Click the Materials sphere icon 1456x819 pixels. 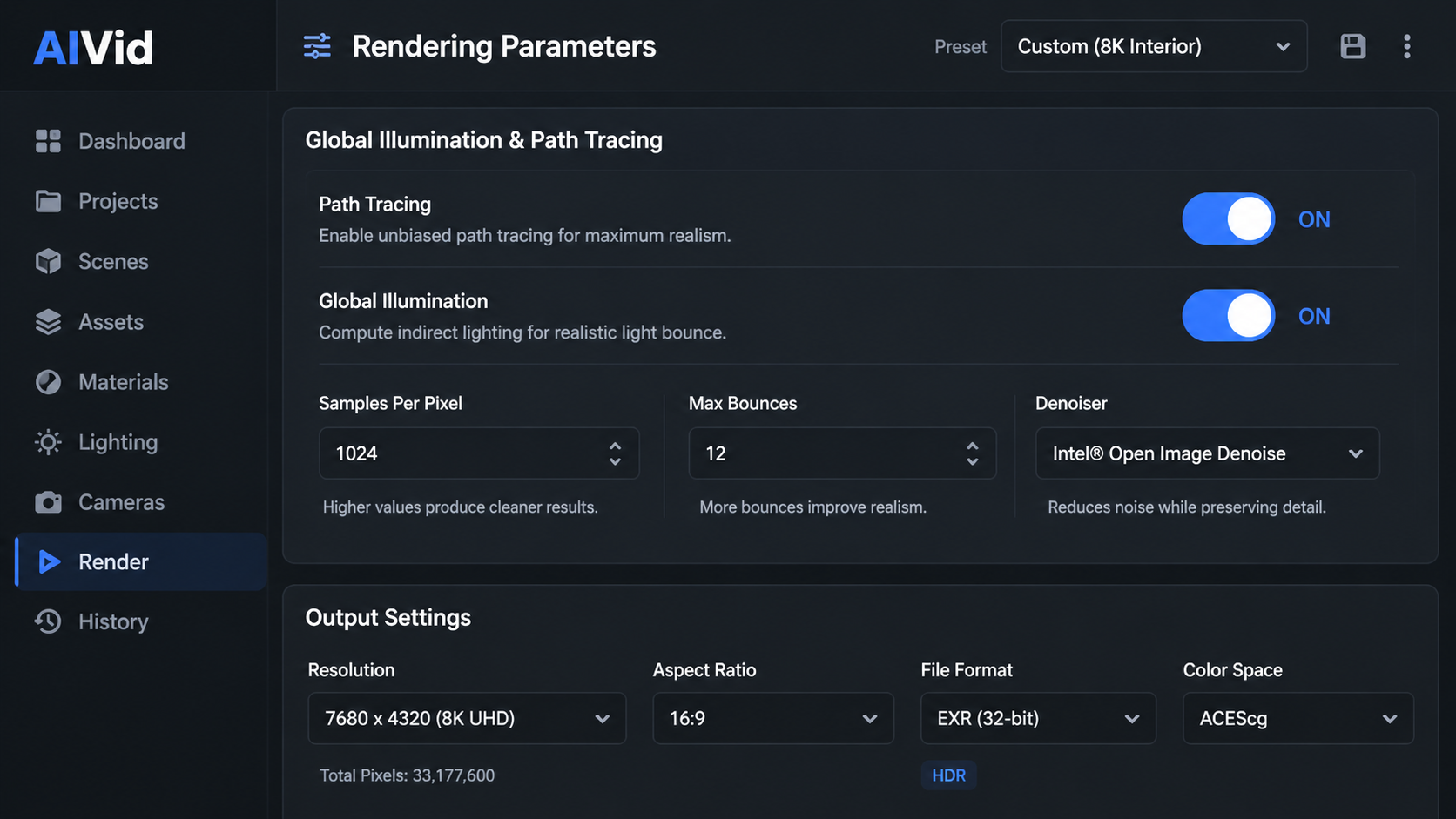tap(48, 382)
